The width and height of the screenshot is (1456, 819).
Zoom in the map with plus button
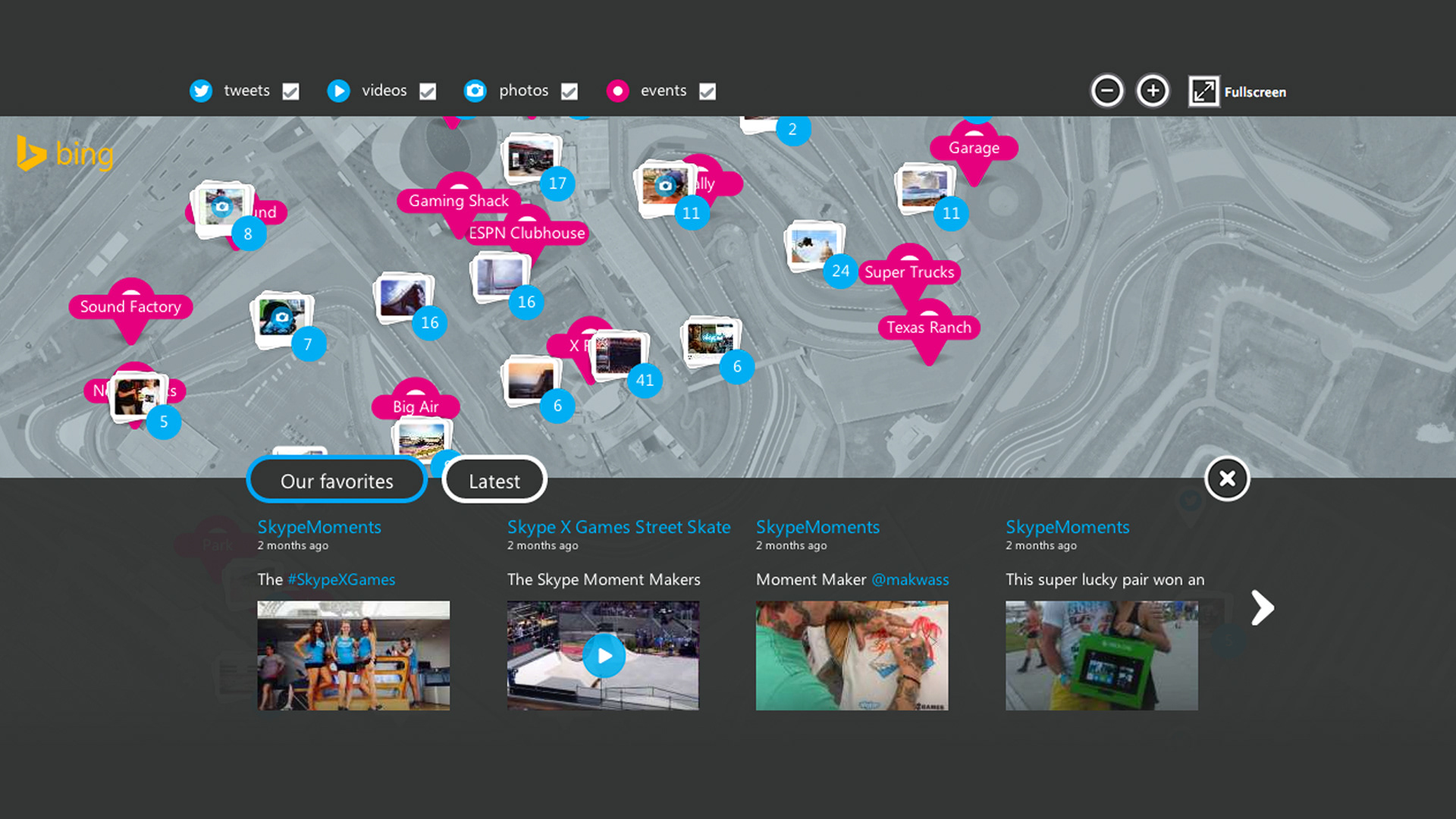[1153, 91]
